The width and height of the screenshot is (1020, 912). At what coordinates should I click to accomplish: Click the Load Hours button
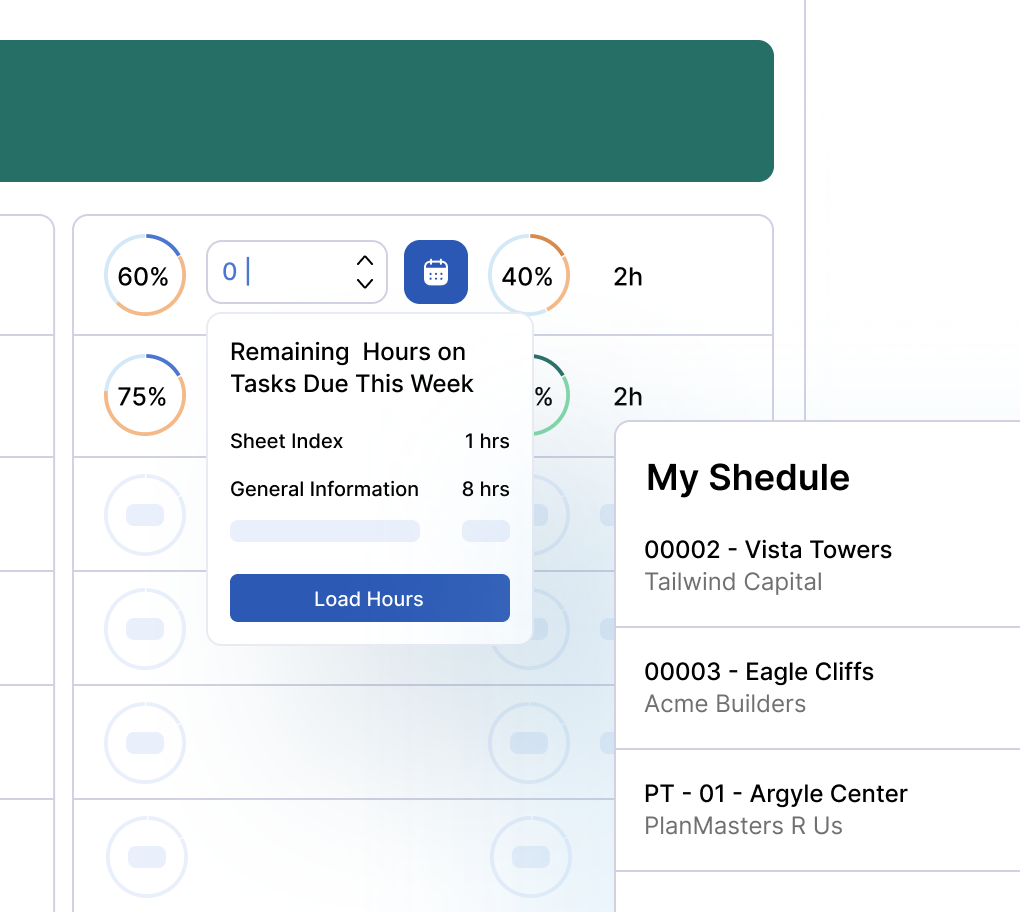369,598
